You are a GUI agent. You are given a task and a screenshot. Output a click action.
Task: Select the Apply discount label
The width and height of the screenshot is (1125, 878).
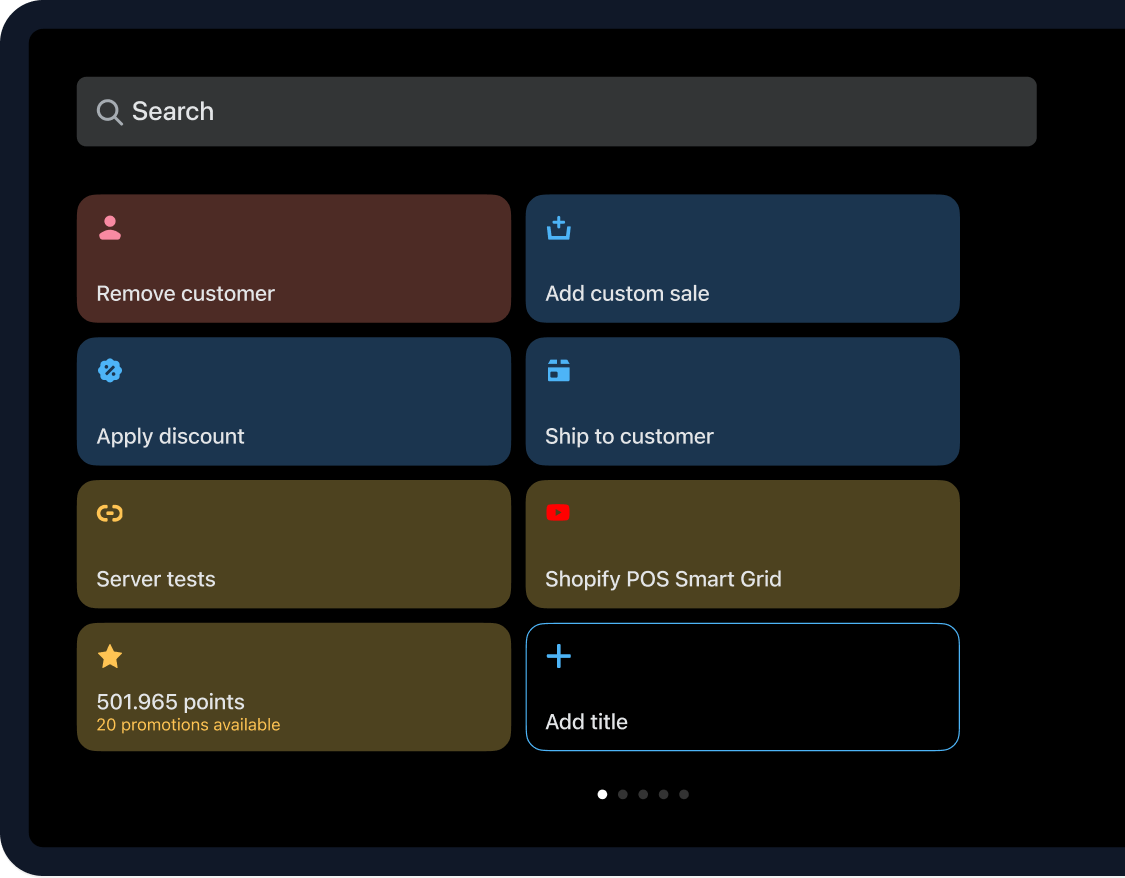[x=171, y=436]
